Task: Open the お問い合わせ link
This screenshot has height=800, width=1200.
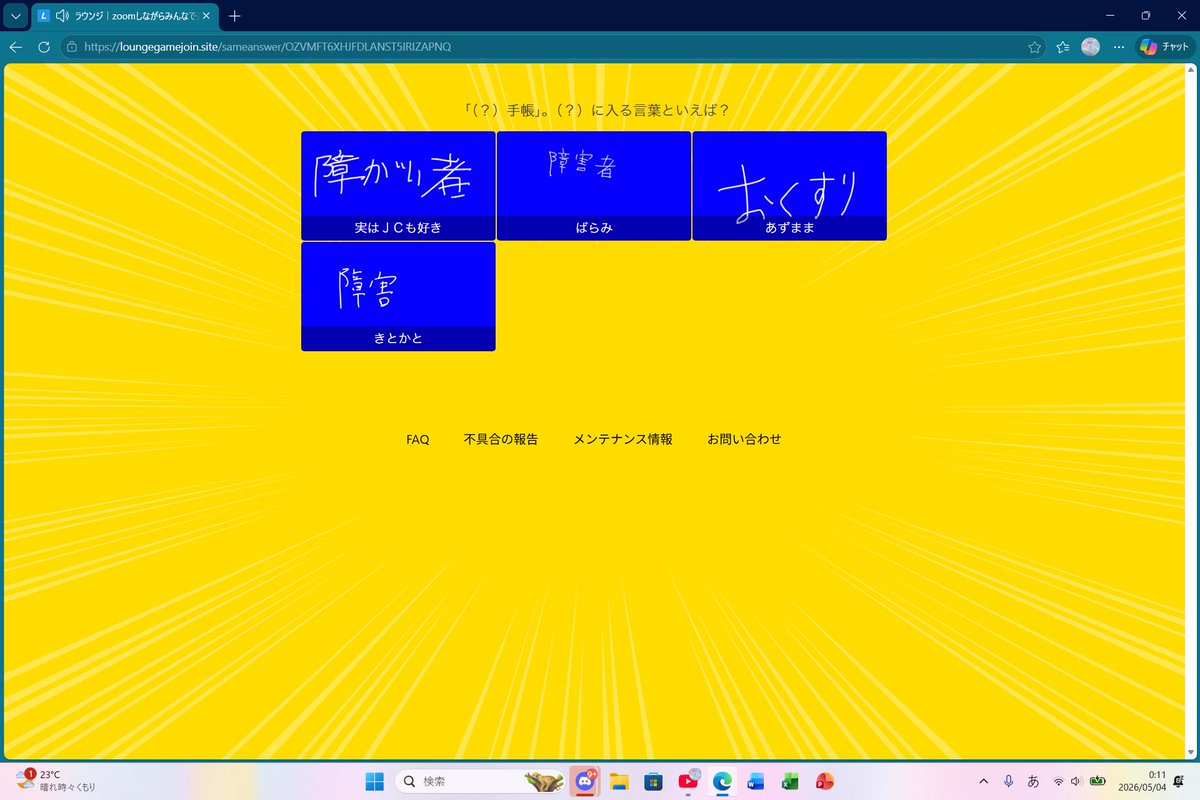Action: tap(744, 439)
